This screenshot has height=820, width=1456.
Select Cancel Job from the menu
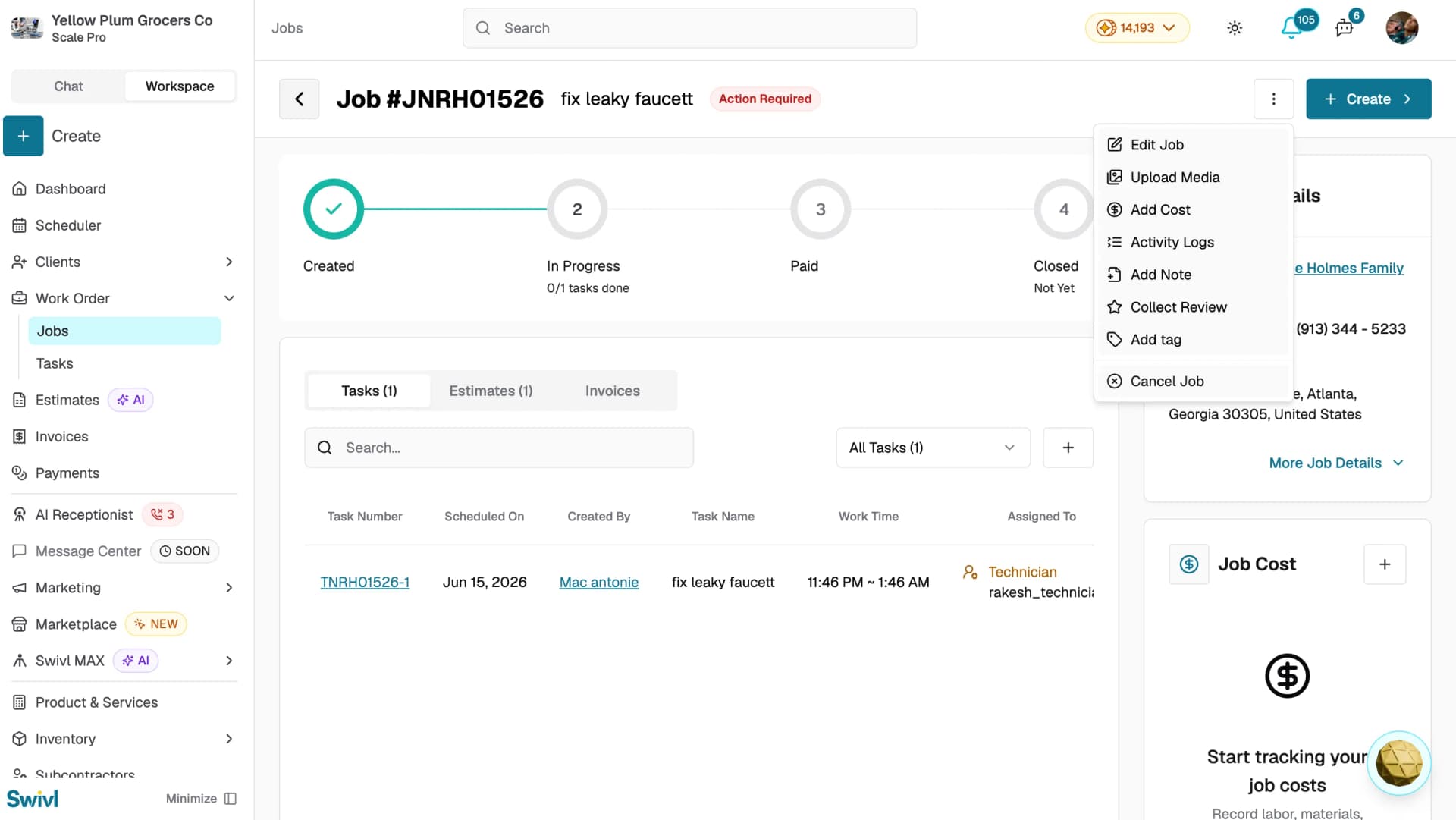pos(1193,382)
